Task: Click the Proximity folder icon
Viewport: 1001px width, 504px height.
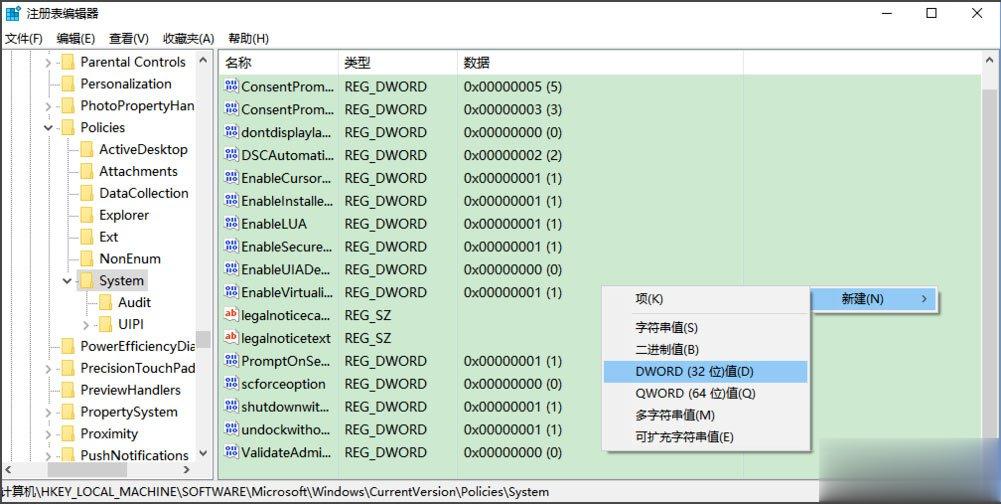Action: [x=68, y=434]
